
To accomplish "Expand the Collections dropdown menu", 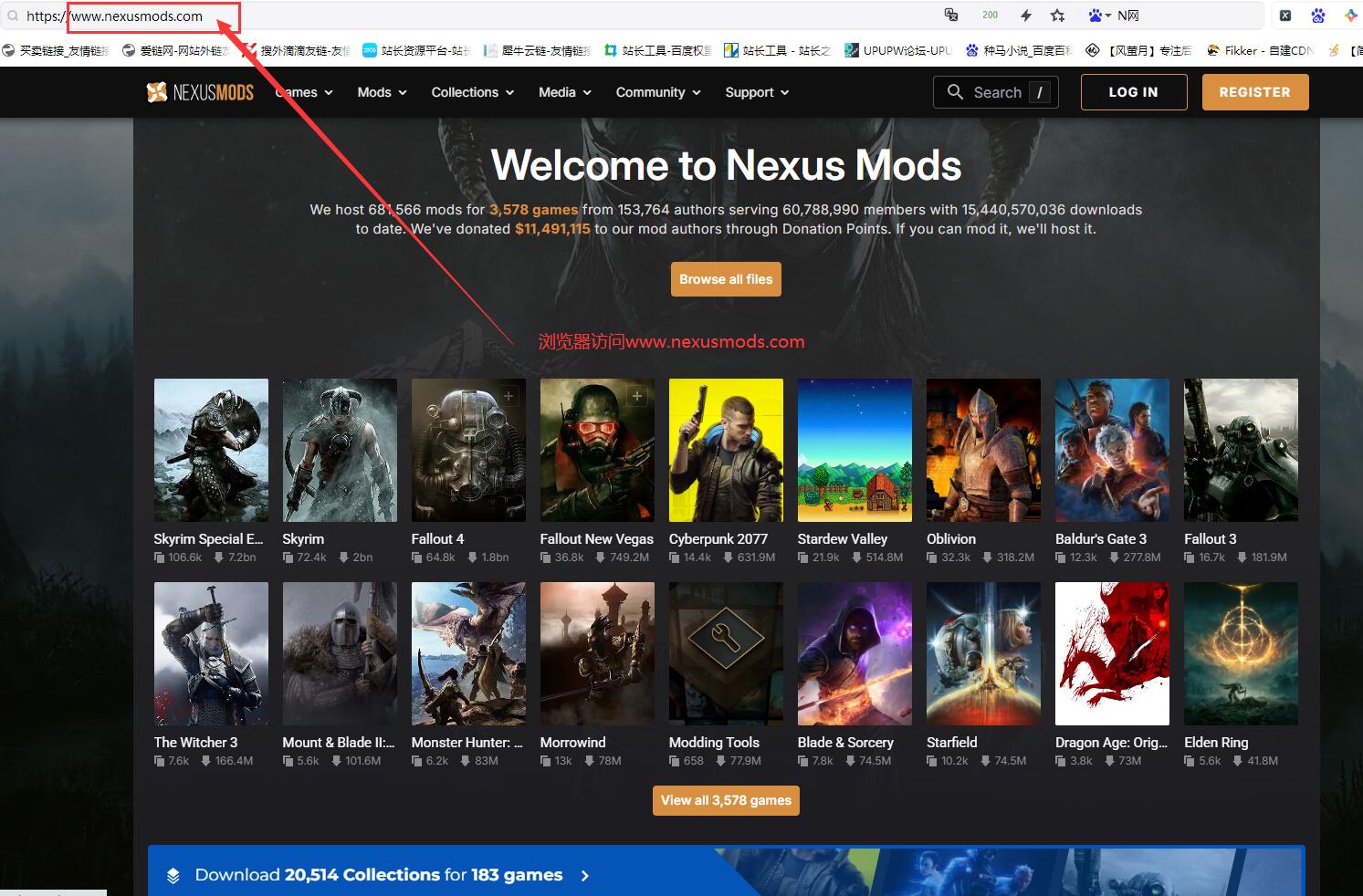I will [x=473, y=92].
